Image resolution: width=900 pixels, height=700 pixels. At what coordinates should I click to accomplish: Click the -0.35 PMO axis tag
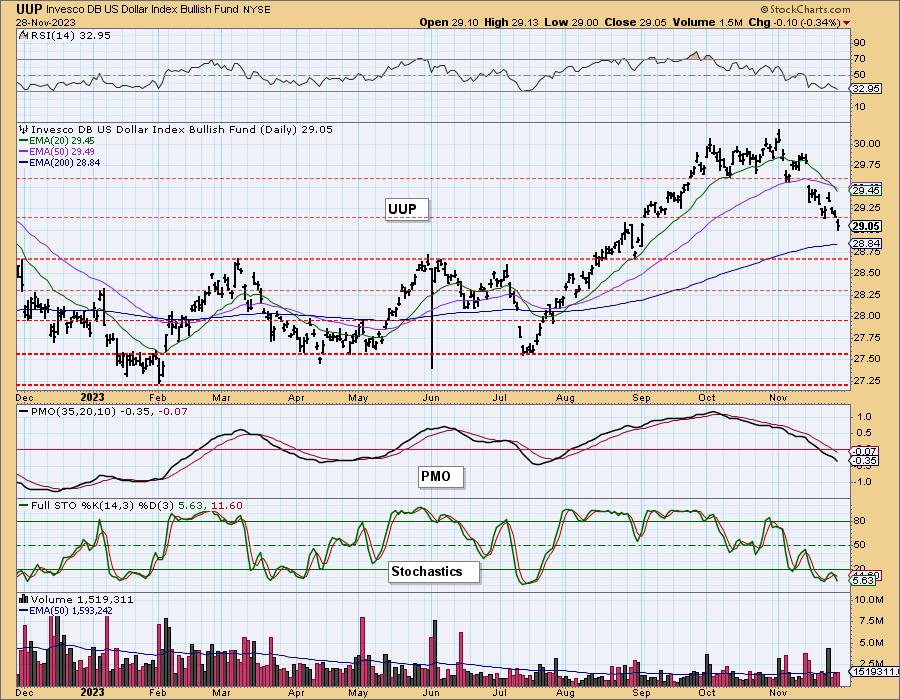coord(865,461)
